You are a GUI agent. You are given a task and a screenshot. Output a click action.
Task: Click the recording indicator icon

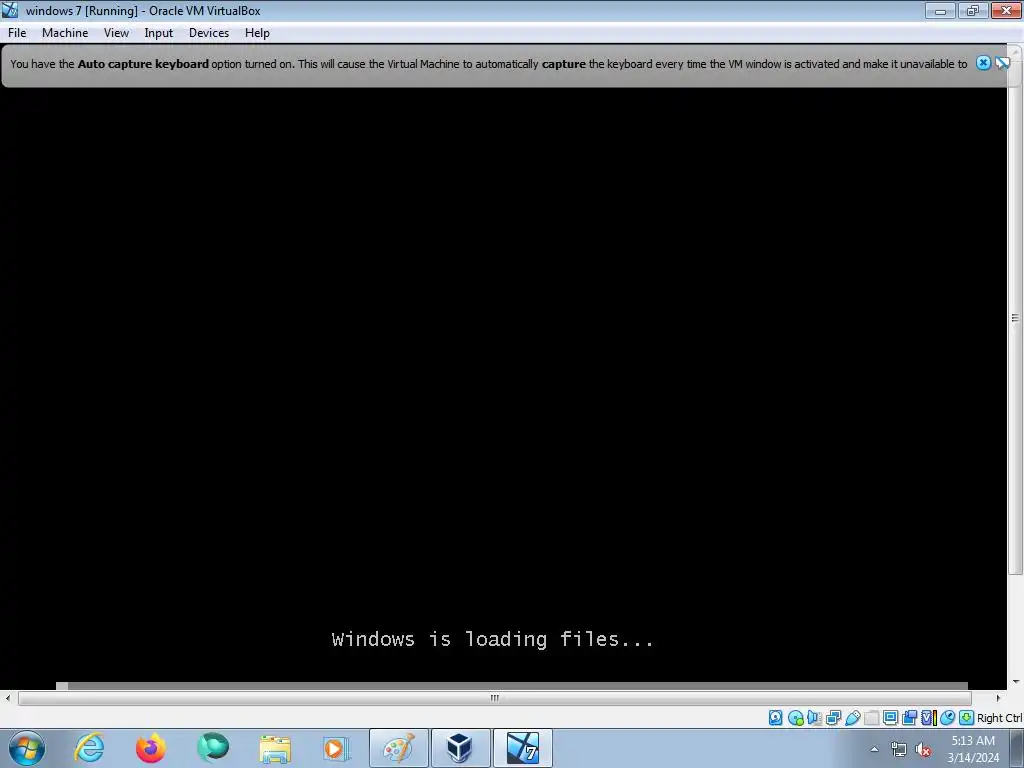pyautogui.click(x=909, y=718)
